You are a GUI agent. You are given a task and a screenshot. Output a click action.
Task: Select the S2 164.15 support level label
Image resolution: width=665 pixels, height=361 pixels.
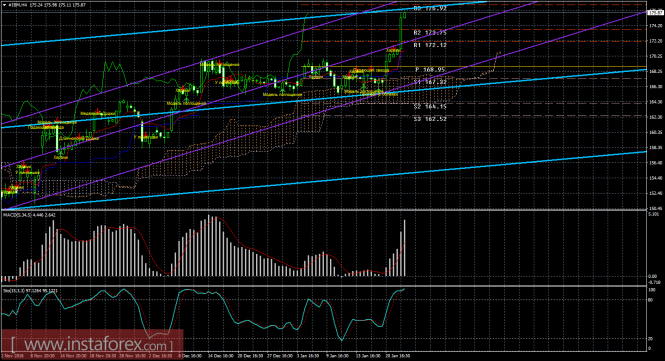[430, 106]
